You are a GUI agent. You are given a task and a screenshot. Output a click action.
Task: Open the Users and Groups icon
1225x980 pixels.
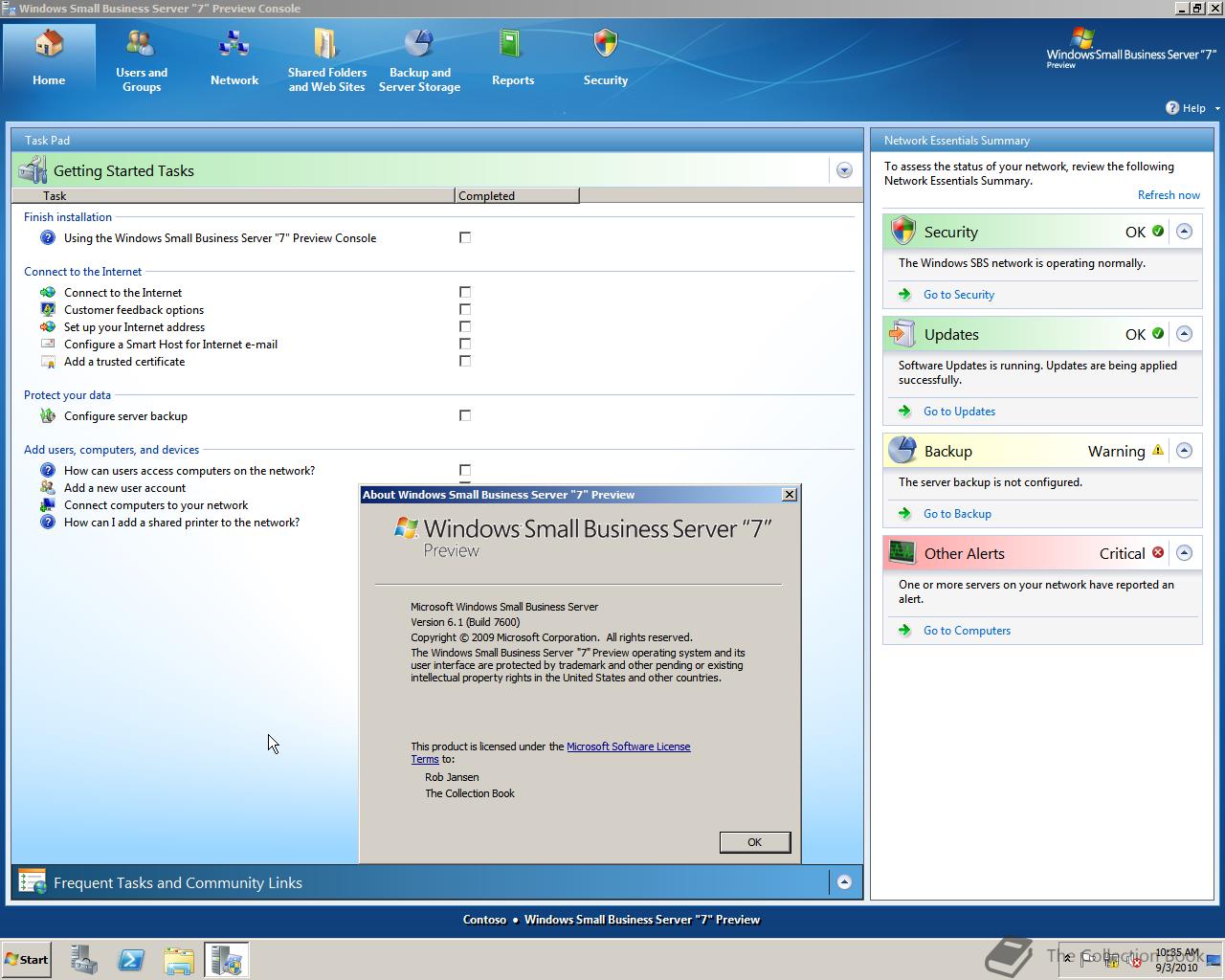pyautogui.click(x=141, y=44)
